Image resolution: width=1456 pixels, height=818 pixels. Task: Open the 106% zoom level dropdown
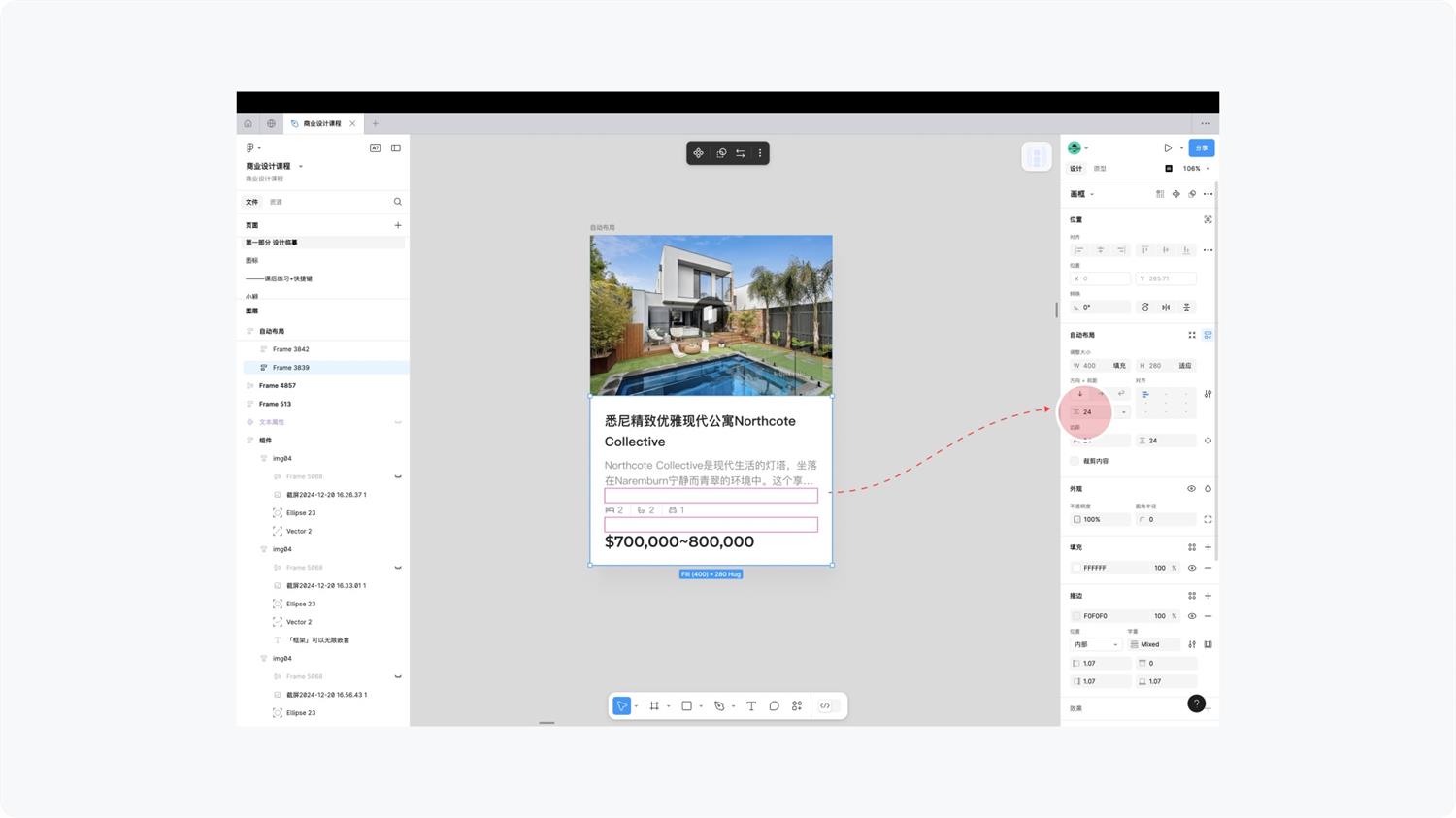click(x=1195, y=169)
